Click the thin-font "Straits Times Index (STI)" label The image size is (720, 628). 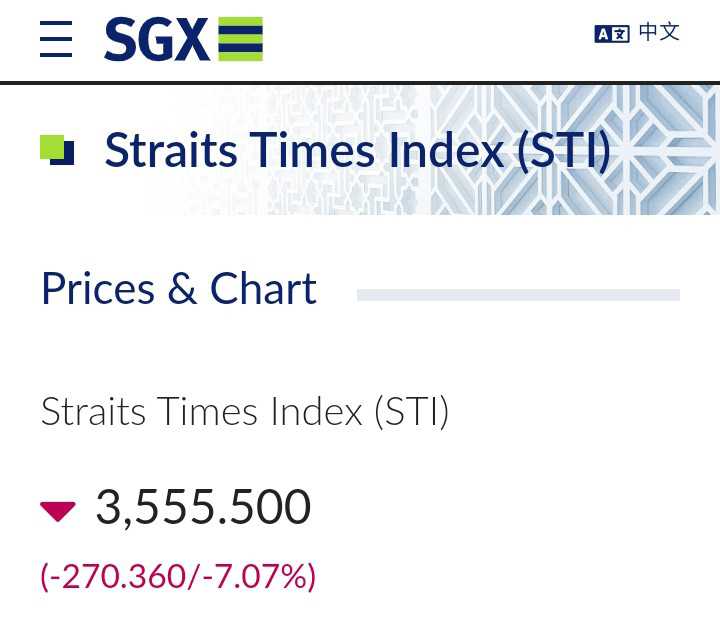click(x=244, y=412)
